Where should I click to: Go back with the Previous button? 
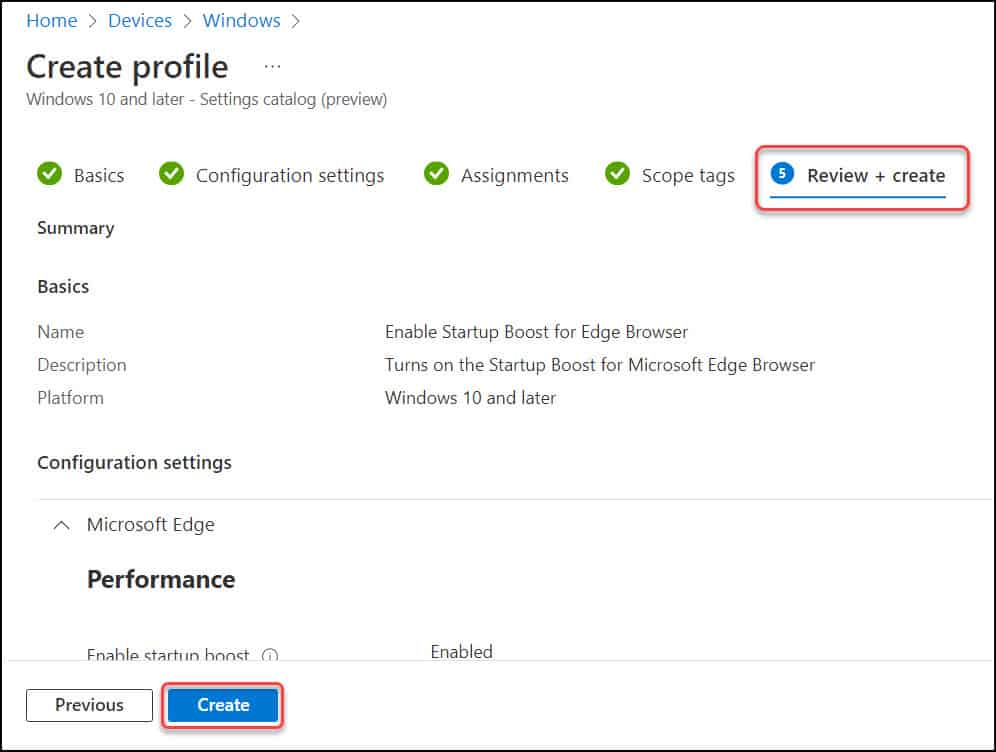coord(90,705)
